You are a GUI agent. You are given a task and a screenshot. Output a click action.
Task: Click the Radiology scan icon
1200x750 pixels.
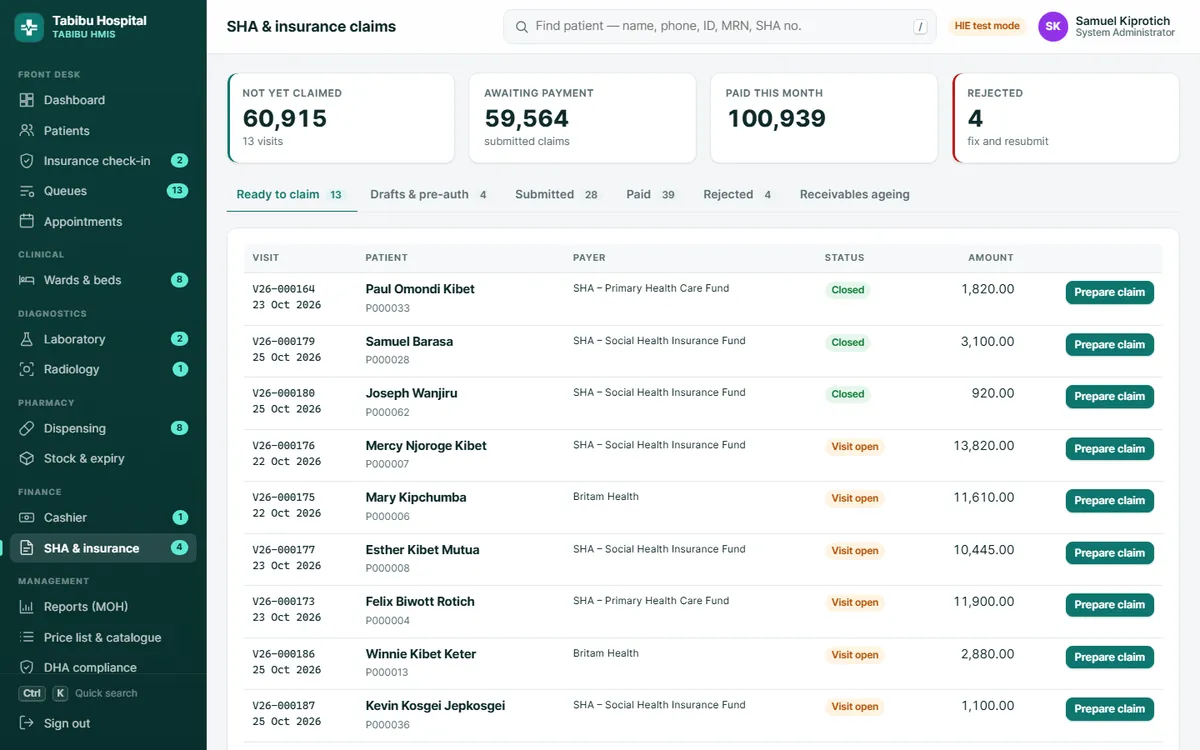click(x=27, y=369)
